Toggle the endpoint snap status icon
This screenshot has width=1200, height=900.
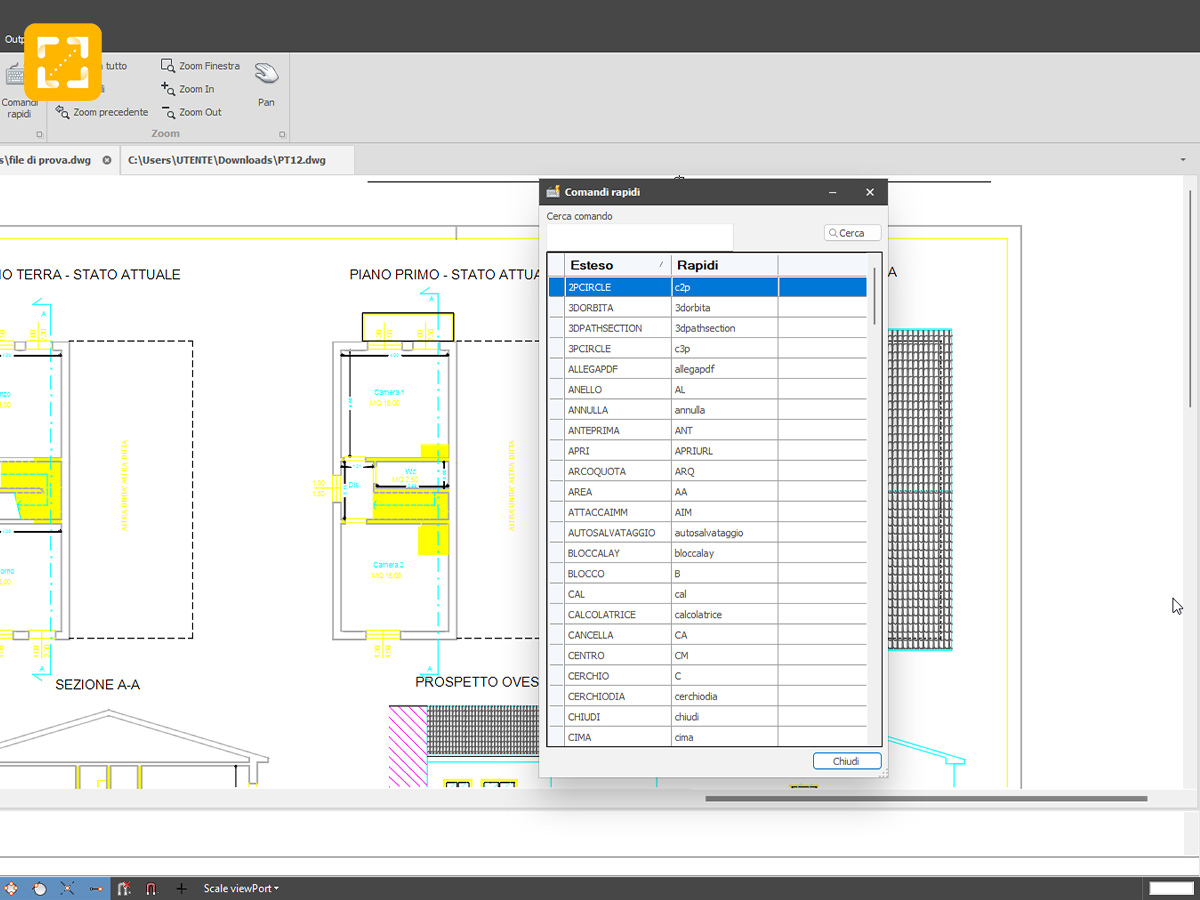coord(97,888)
